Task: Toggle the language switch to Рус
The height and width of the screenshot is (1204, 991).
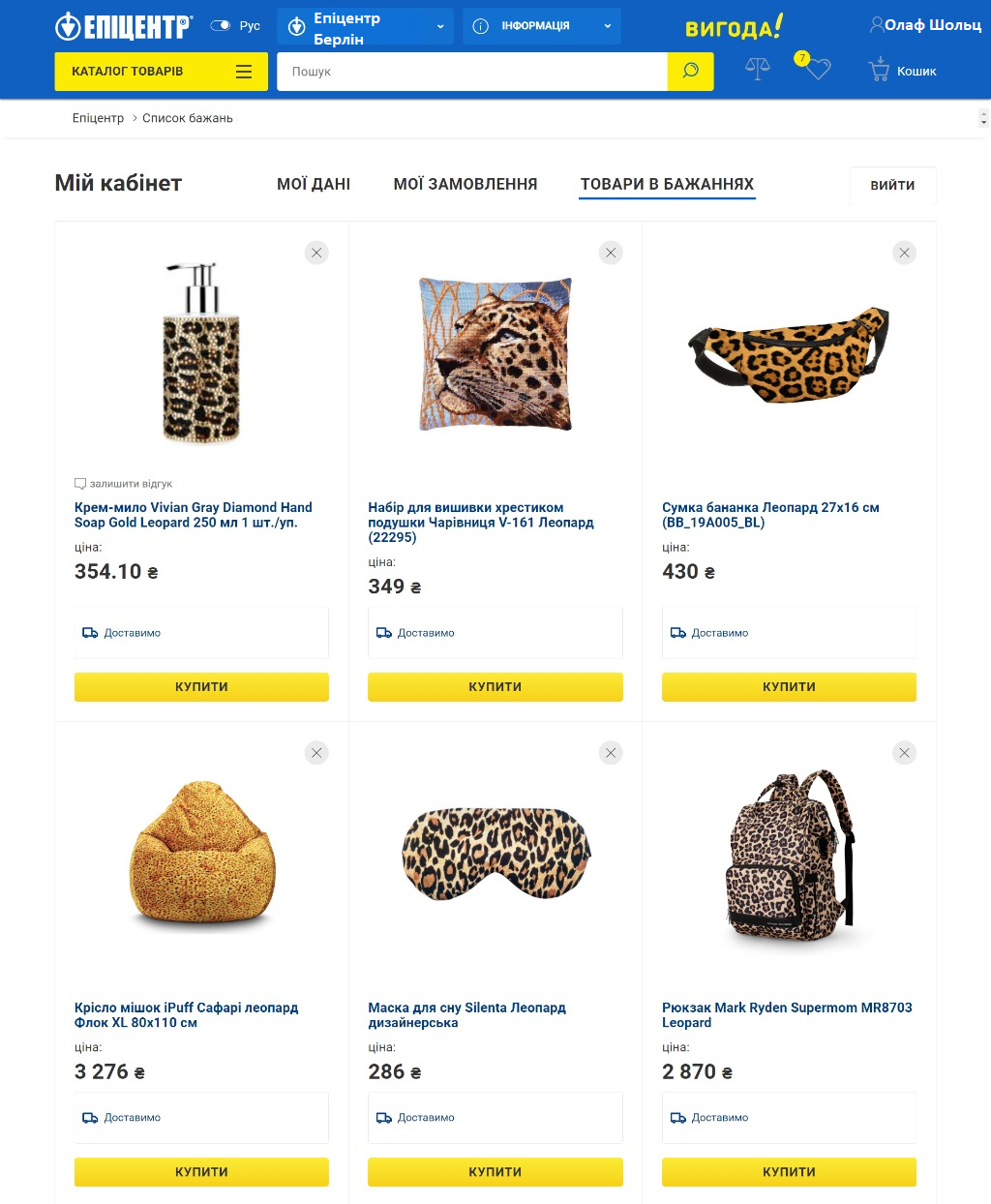Action: [222, 26]
